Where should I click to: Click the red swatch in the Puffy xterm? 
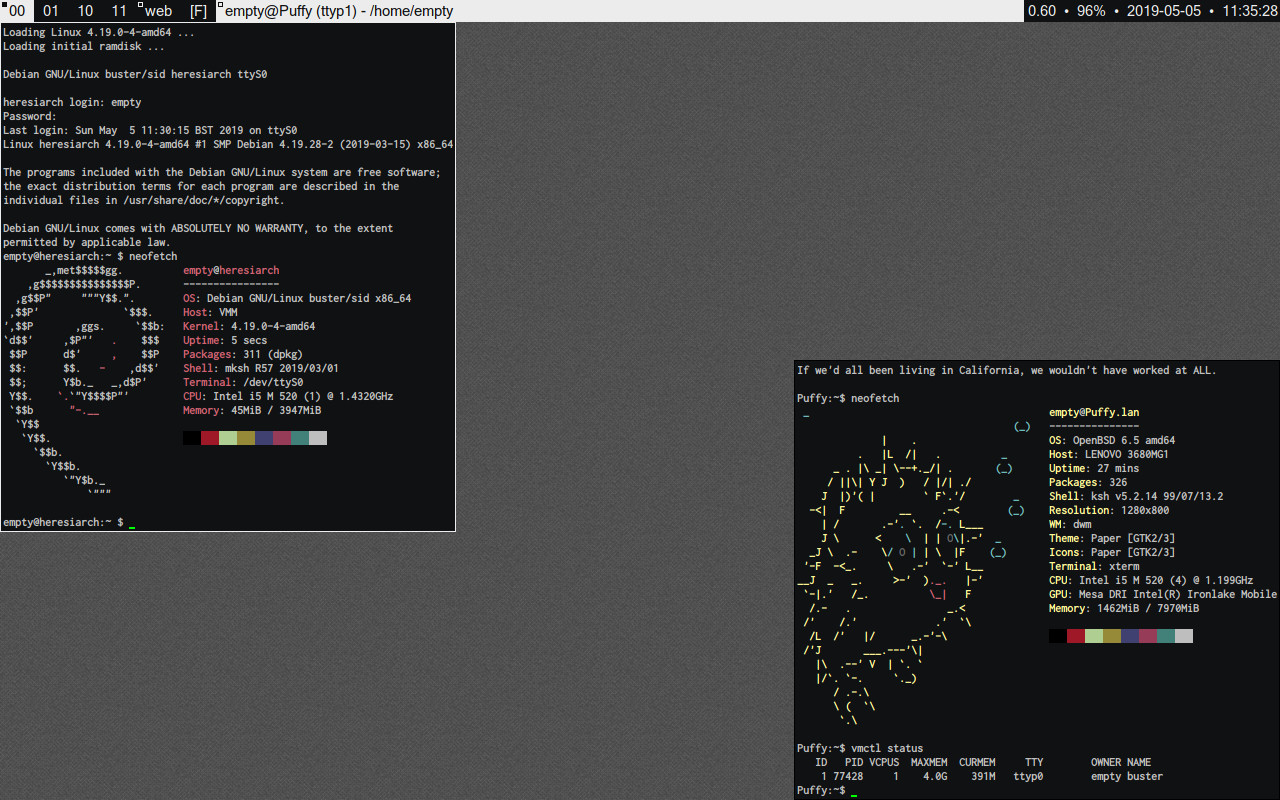coord(1076,636)
